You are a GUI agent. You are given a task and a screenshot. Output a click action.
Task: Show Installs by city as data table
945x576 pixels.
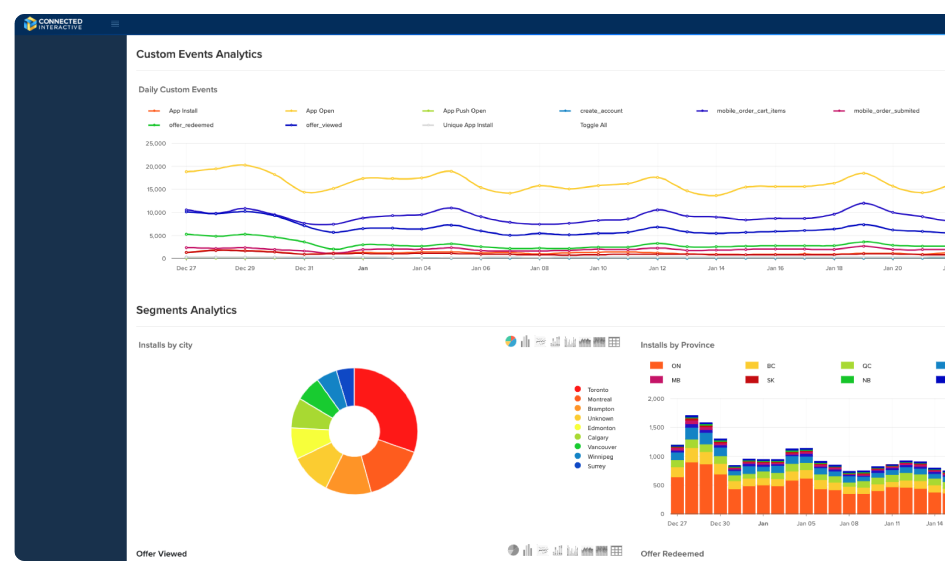(614, 342)
